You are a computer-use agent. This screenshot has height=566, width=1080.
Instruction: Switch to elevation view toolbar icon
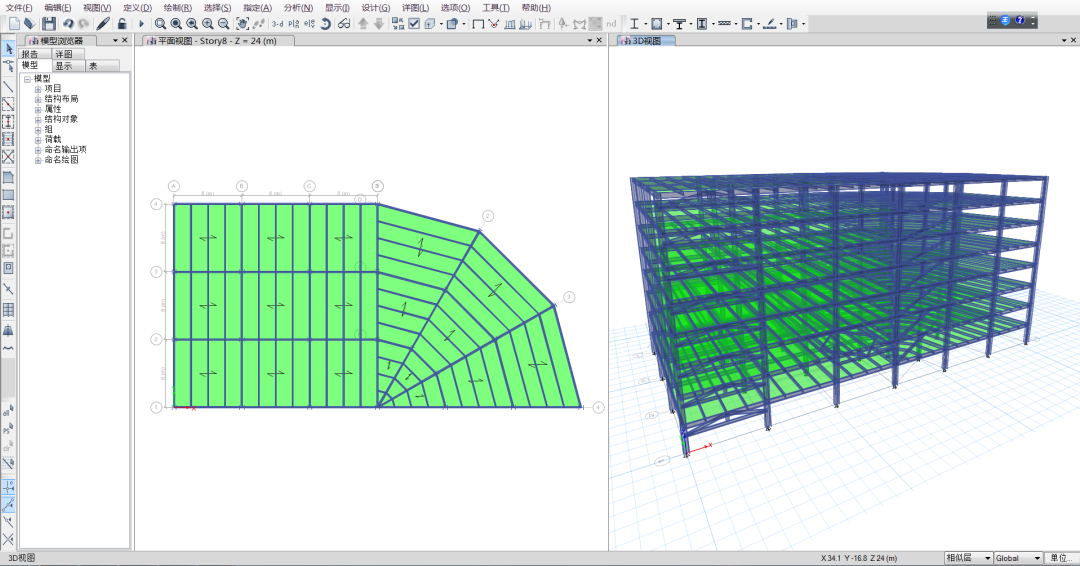click(310, 23)
